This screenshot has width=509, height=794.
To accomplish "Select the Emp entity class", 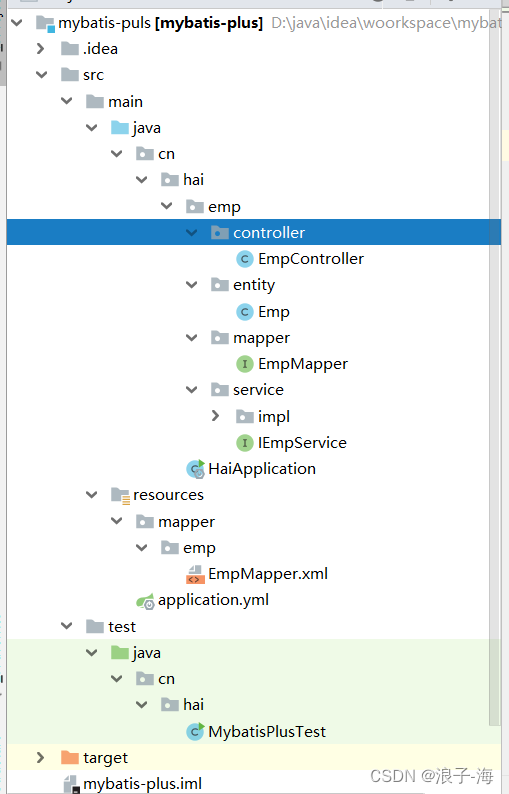I will point(273,311).
